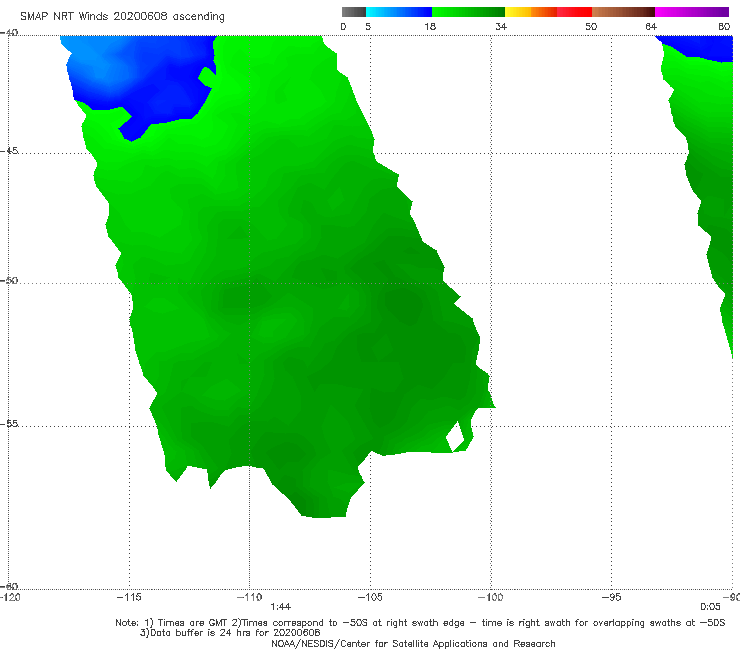Click the color bar label "5"
Image resolution: width=740 pixels, height=650 pixels.
pyautogui.click(x=368, y=27)
